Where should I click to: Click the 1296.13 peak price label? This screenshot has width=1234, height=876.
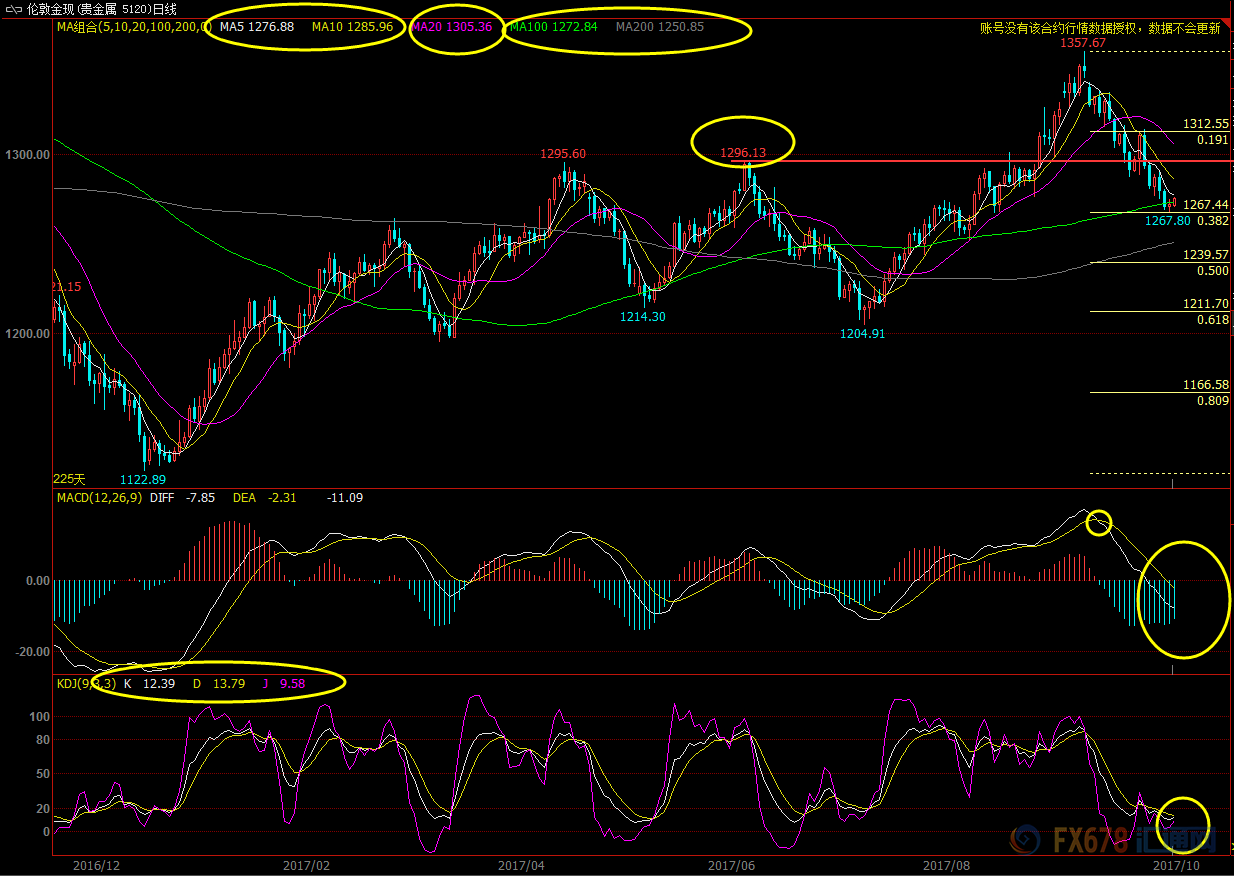(743, 153)
